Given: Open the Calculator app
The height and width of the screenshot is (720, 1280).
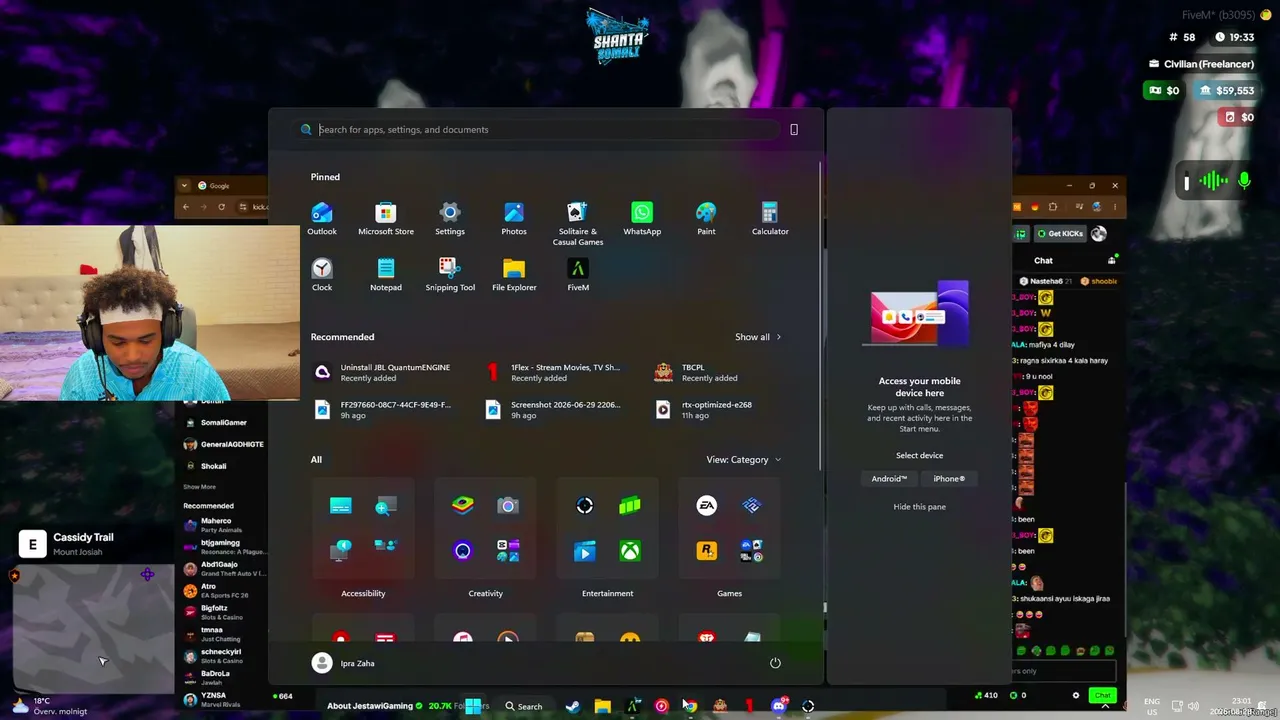Looking at the screenshot, I should click(x=770, y=219).
